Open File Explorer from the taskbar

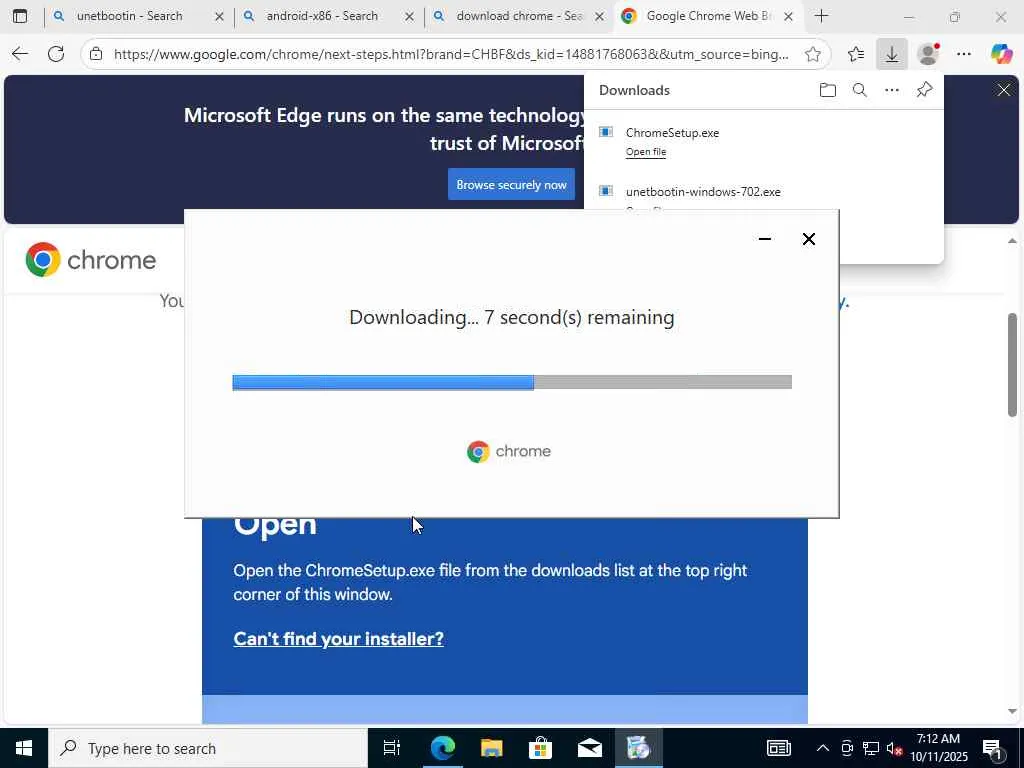pyautogui.click(x=491, y=748)
